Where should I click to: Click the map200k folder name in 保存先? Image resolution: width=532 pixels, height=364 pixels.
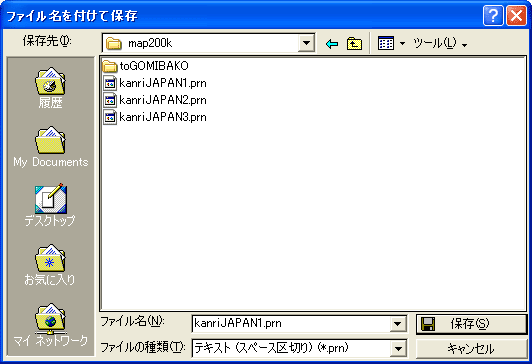click(150, 43)
